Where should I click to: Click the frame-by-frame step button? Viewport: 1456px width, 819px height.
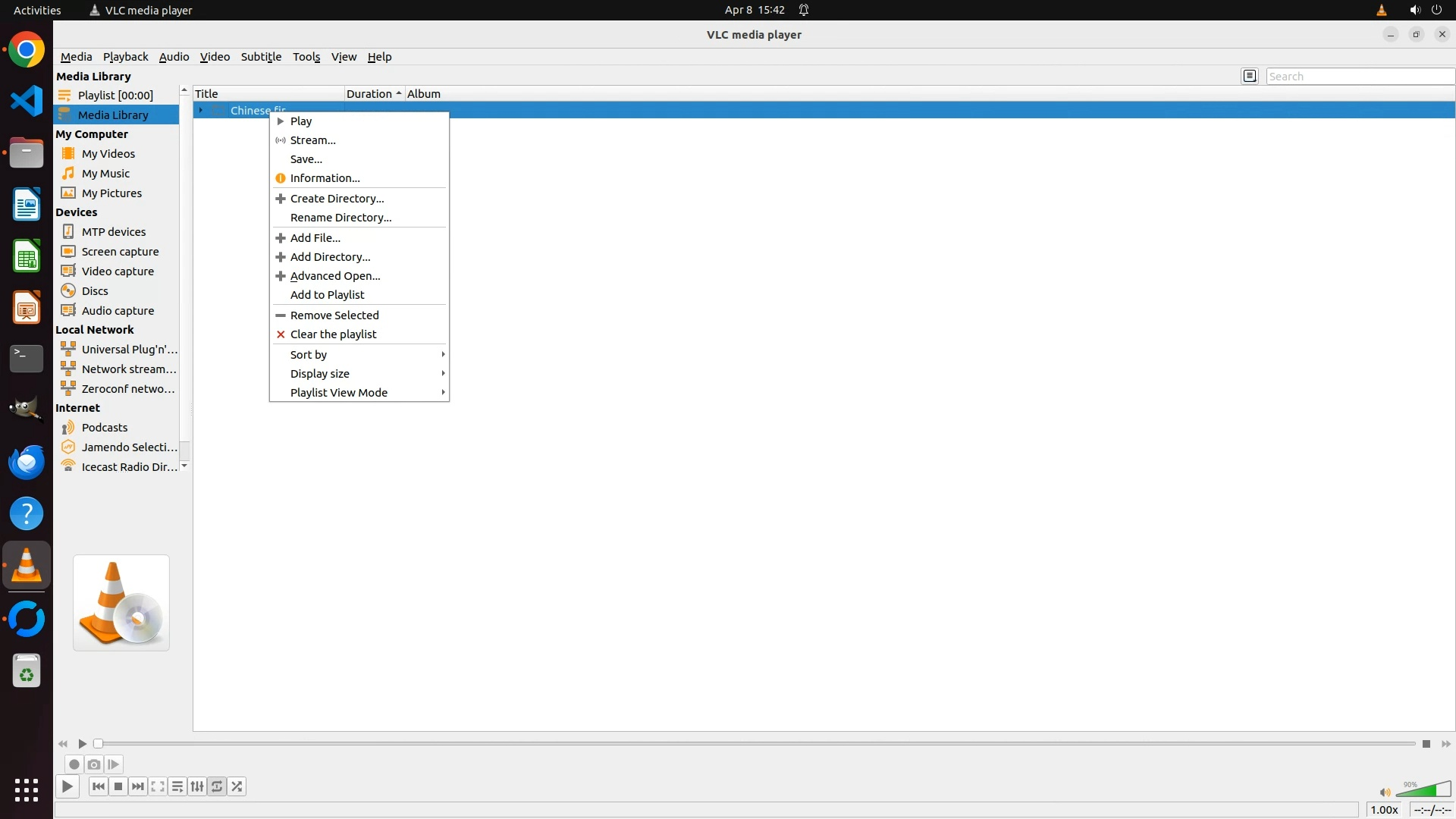(114, 764)
